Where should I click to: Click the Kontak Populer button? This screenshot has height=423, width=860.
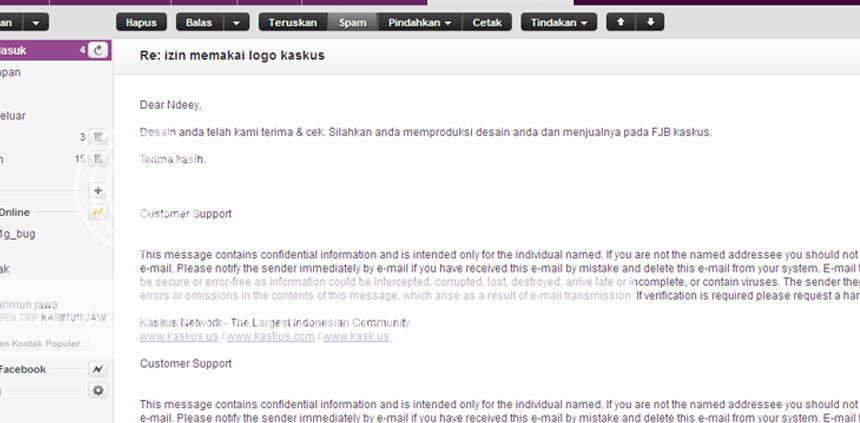pos(44,343)
